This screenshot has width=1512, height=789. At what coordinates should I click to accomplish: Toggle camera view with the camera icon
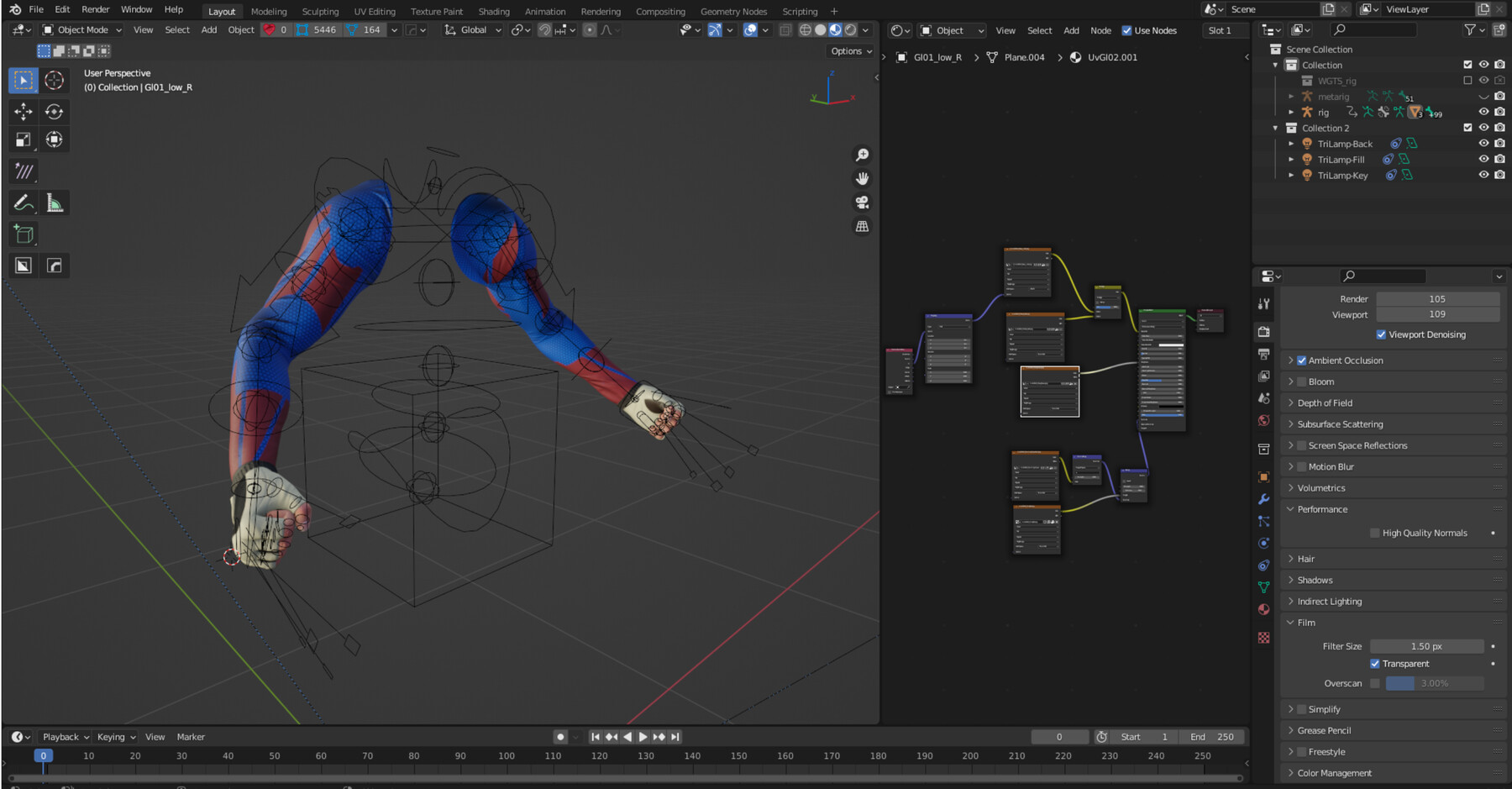point(862,203)
